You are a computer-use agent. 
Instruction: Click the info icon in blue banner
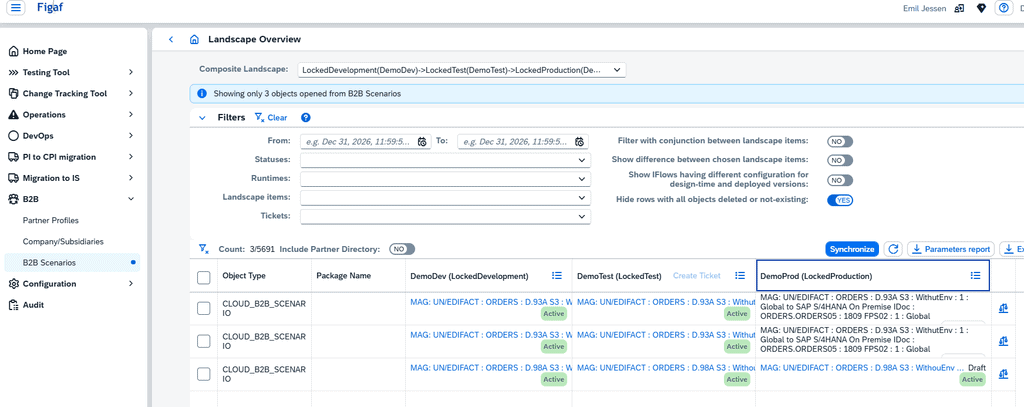202,93
